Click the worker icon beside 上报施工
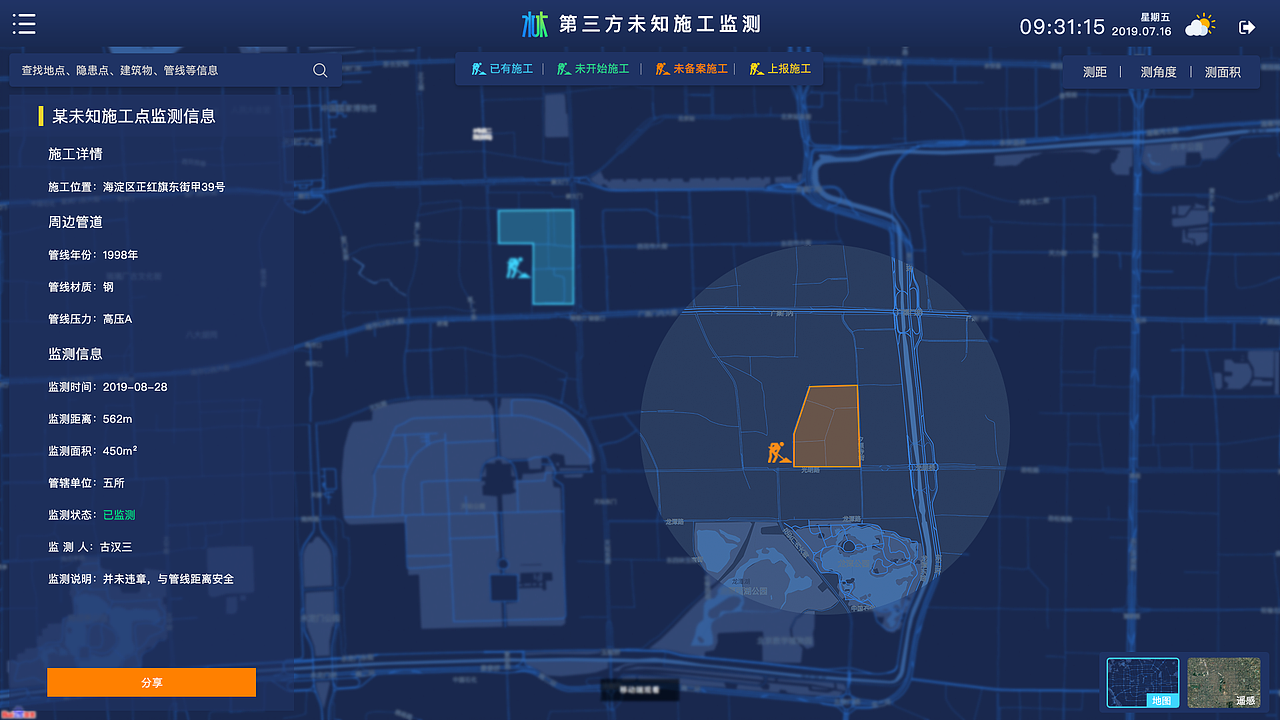The width and height of the screenshot is (1280, 720). tap(756, 69)
